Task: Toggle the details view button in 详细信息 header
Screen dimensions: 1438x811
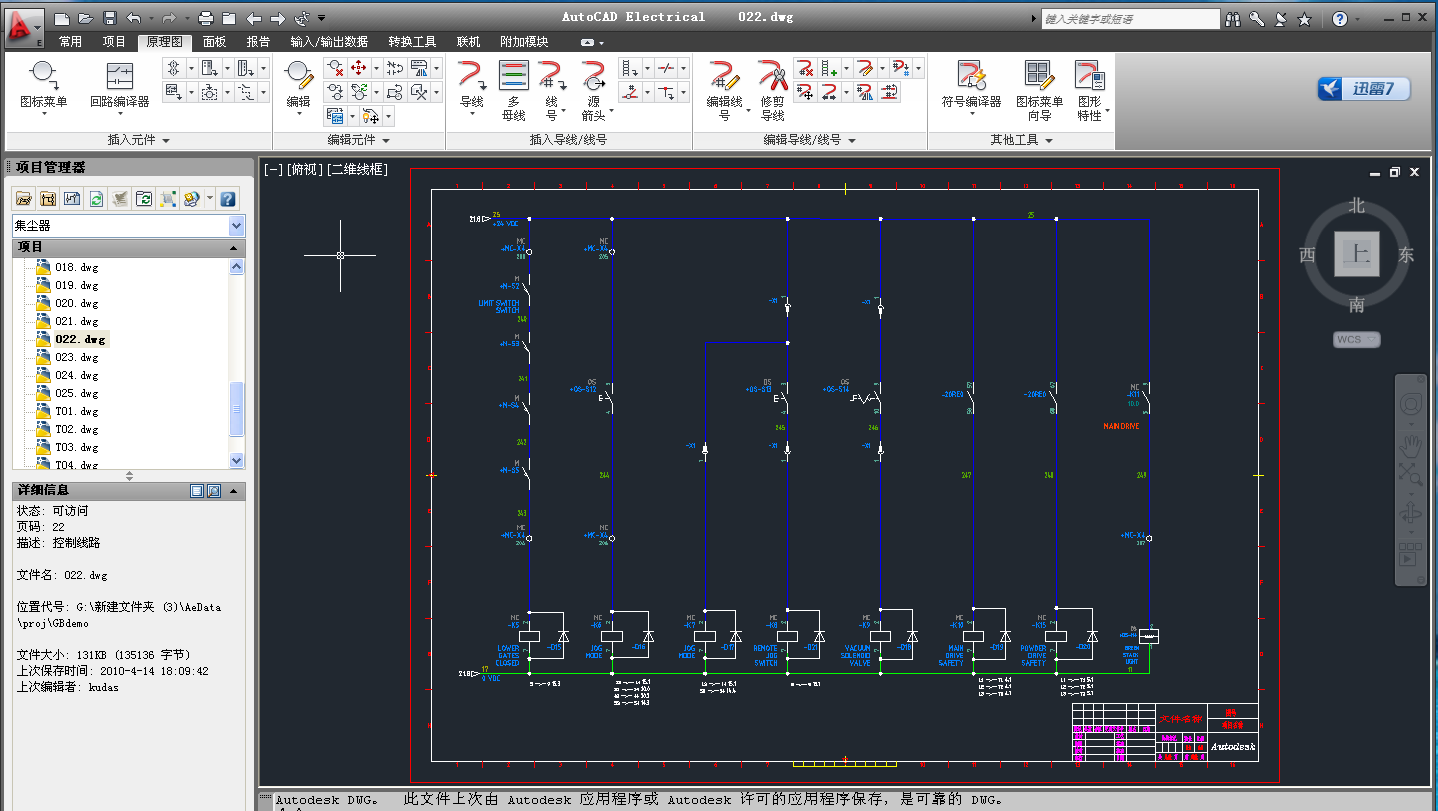Action: coord(197,491)
